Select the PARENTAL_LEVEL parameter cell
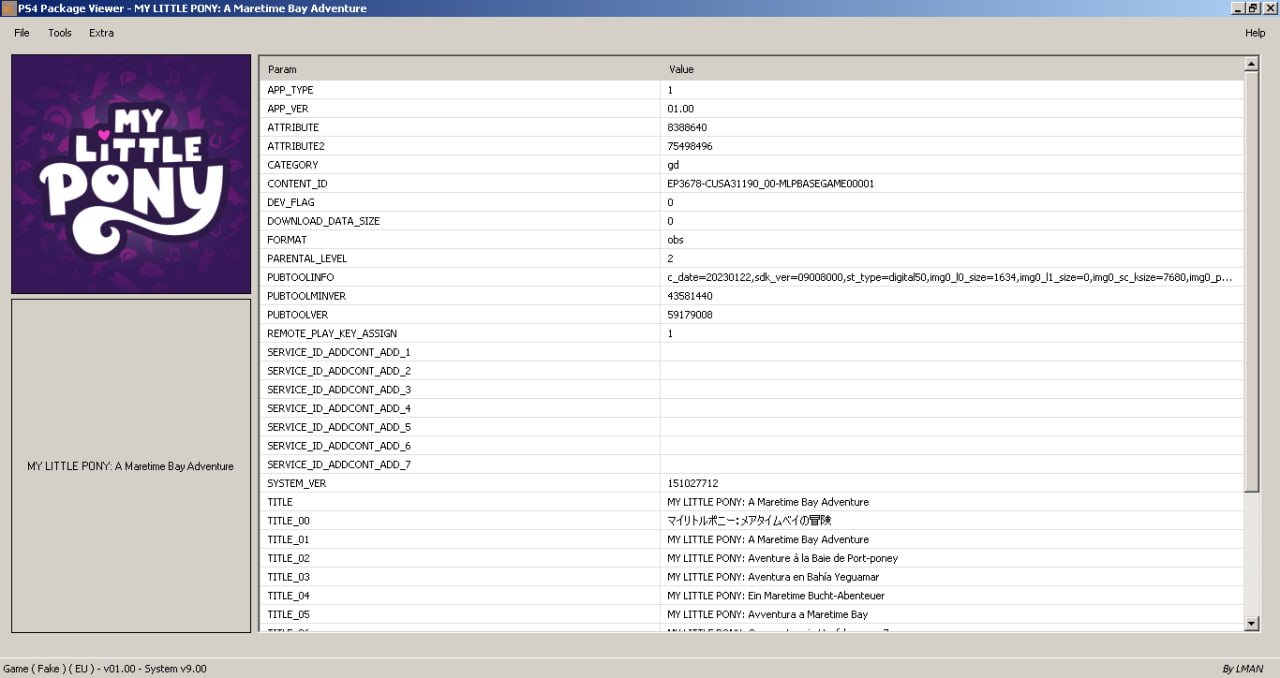The height and width of the screenshot is (678, 1280). point(460,258)
